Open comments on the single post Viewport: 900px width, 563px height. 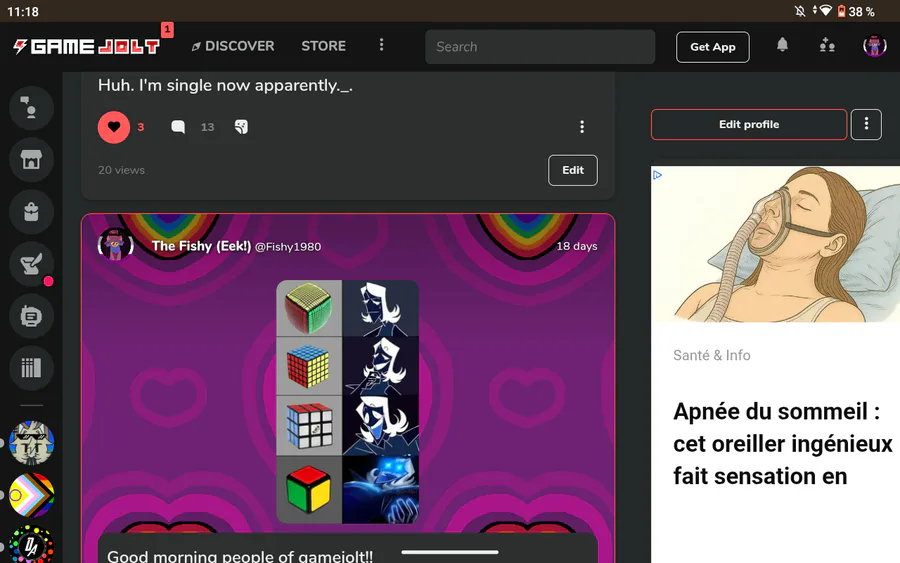(x=178, y=127)
